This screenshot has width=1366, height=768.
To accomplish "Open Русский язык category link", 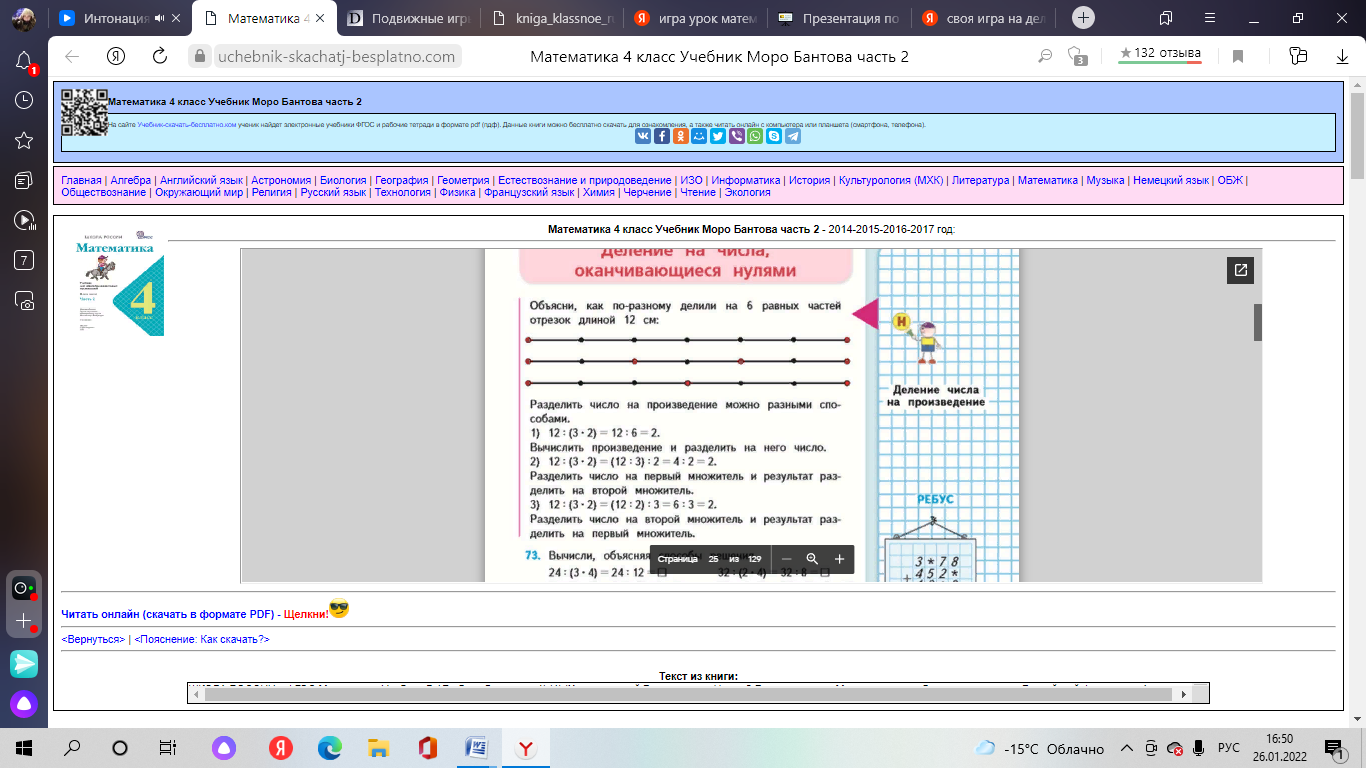I will (x=334, y=192).
